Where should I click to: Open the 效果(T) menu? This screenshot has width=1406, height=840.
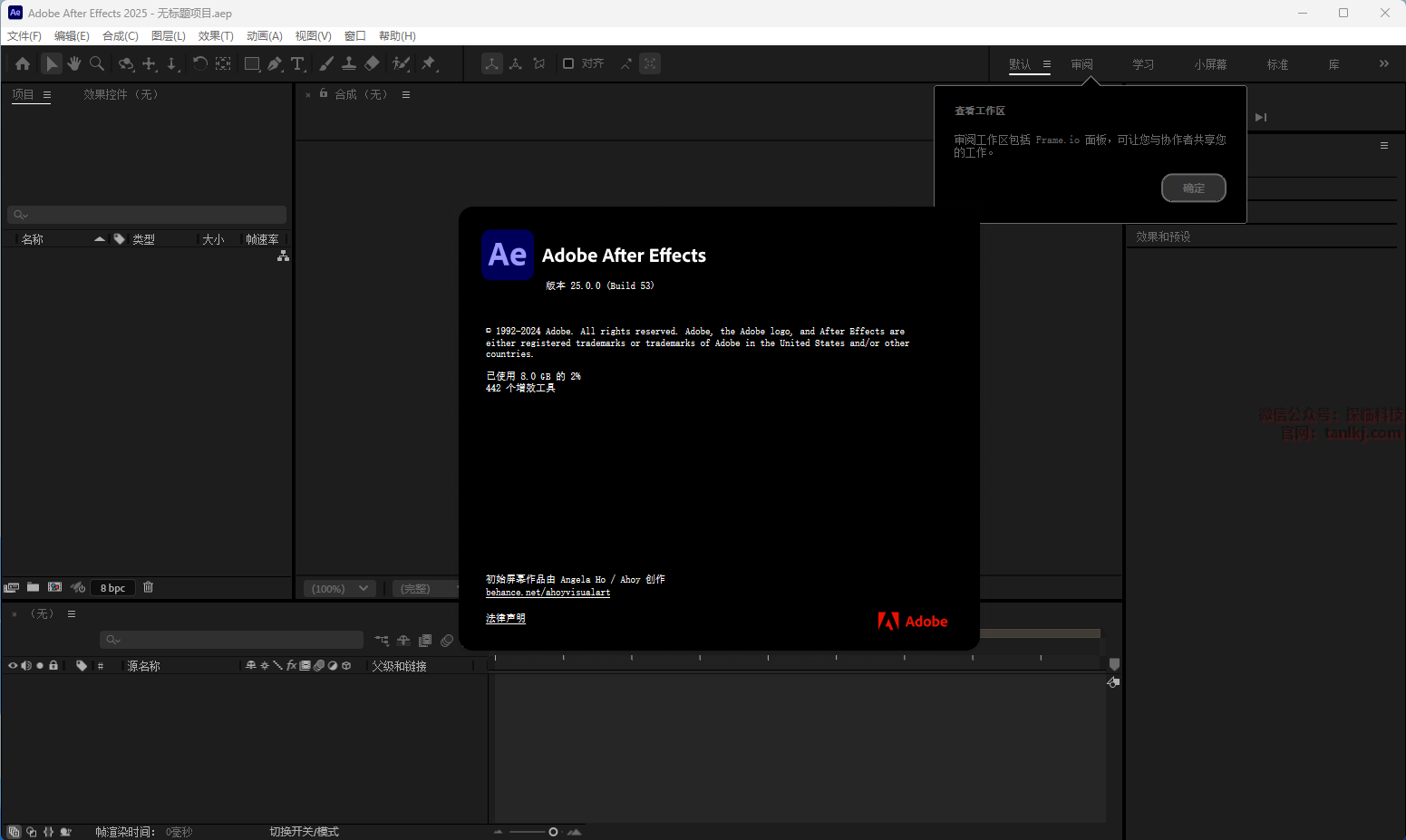coord(216,36)
